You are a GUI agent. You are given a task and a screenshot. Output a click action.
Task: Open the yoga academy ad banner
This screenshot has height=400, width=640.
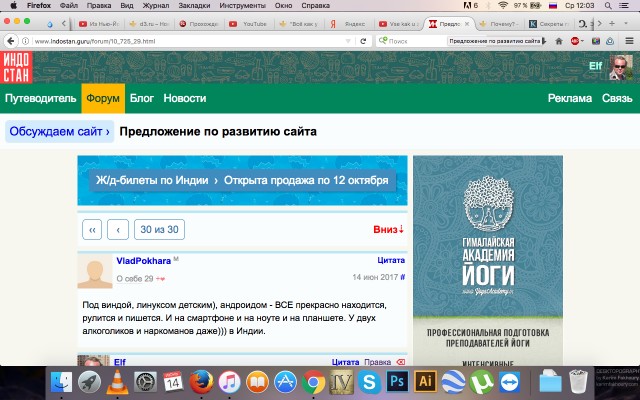tap(488, 250)
